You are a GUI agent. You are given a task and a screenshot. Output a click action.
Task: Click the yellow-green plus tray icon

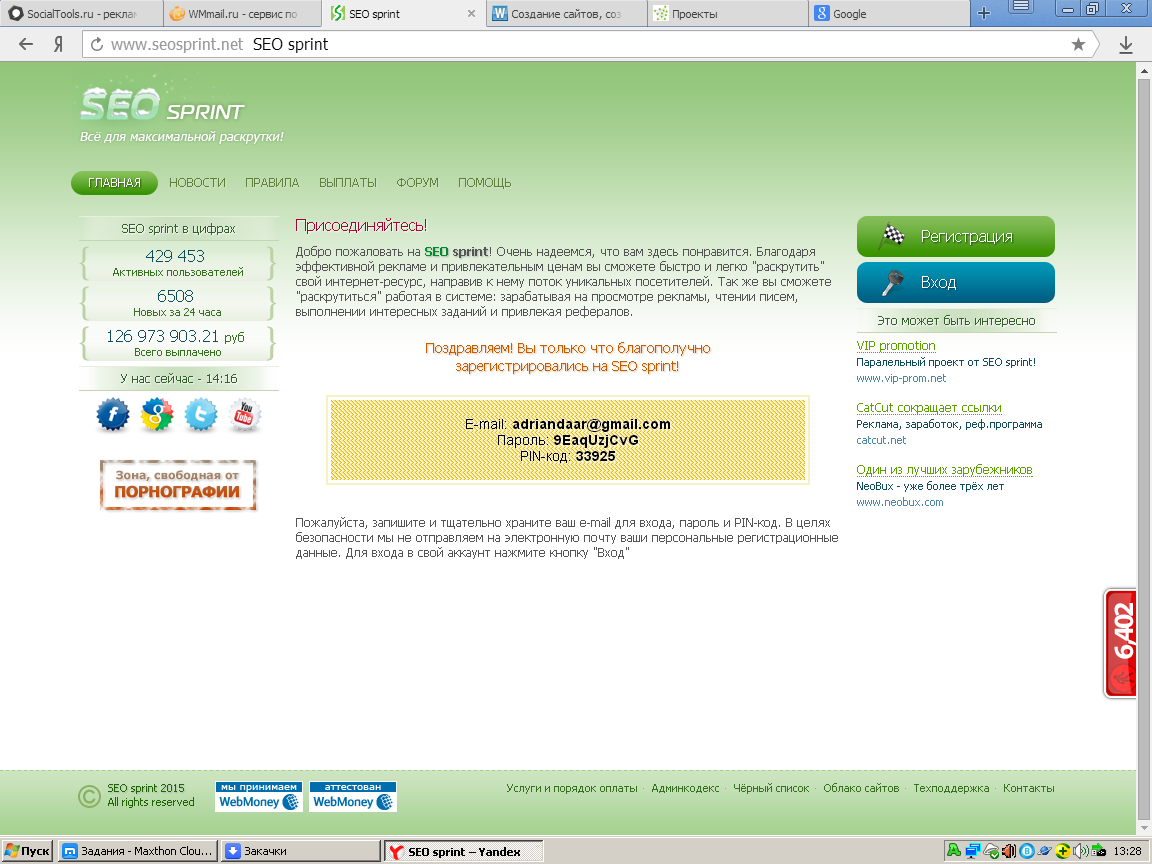click(x=1063, y=851)
